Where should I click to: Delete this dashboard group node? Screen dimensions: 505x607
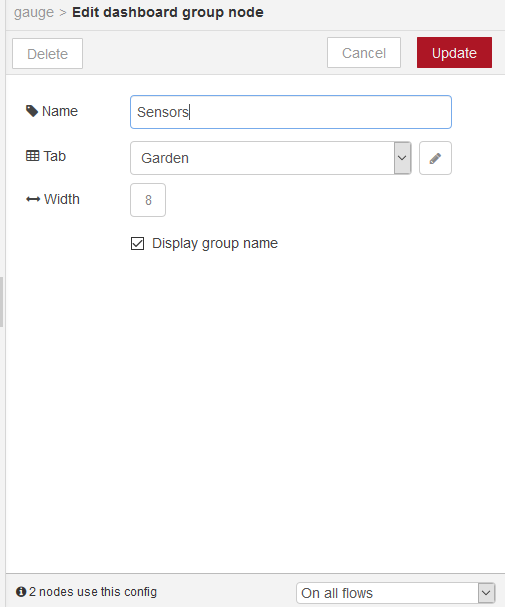[x=47, y=53]
